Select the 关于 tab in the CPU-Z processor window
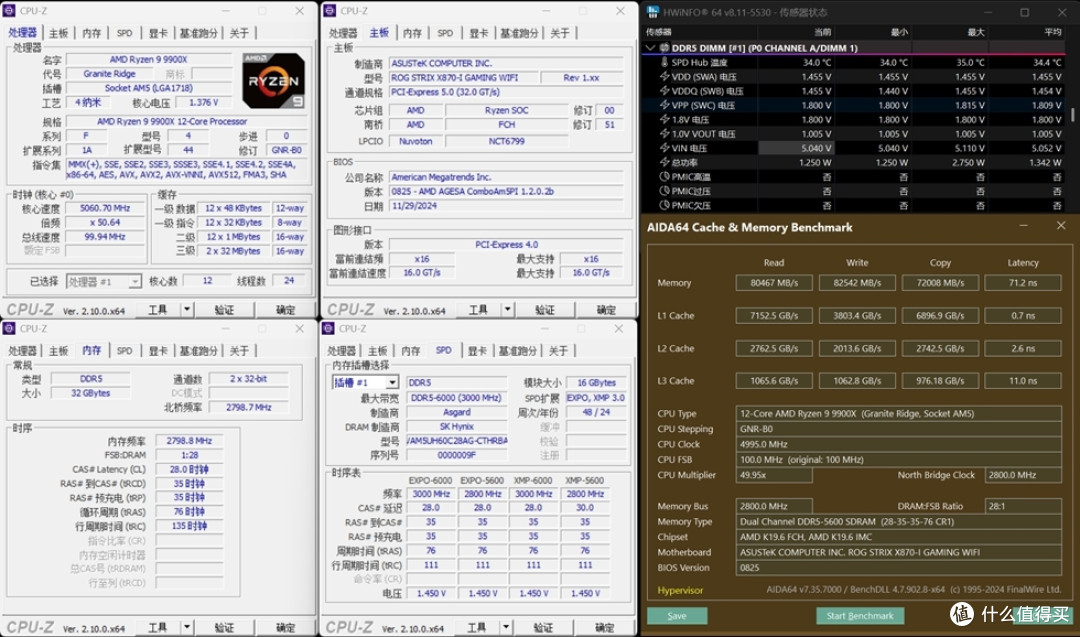Image resolution: width=1080 pixels, height=637 pixels. pyautogui.click(x=239, y=33)
